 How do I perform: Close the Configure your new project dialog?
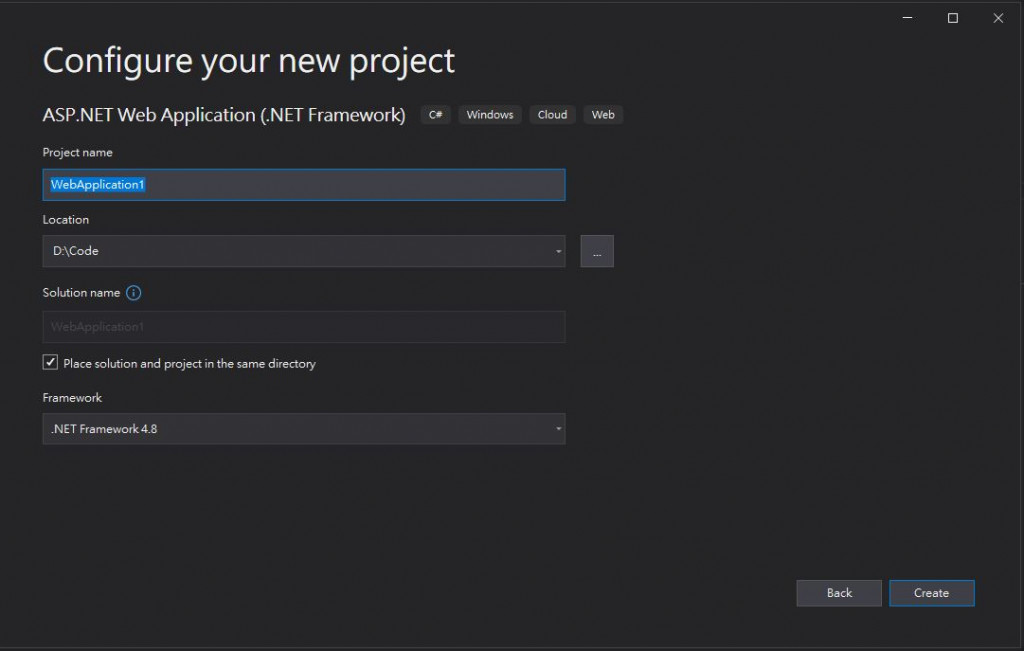(998, 18)
